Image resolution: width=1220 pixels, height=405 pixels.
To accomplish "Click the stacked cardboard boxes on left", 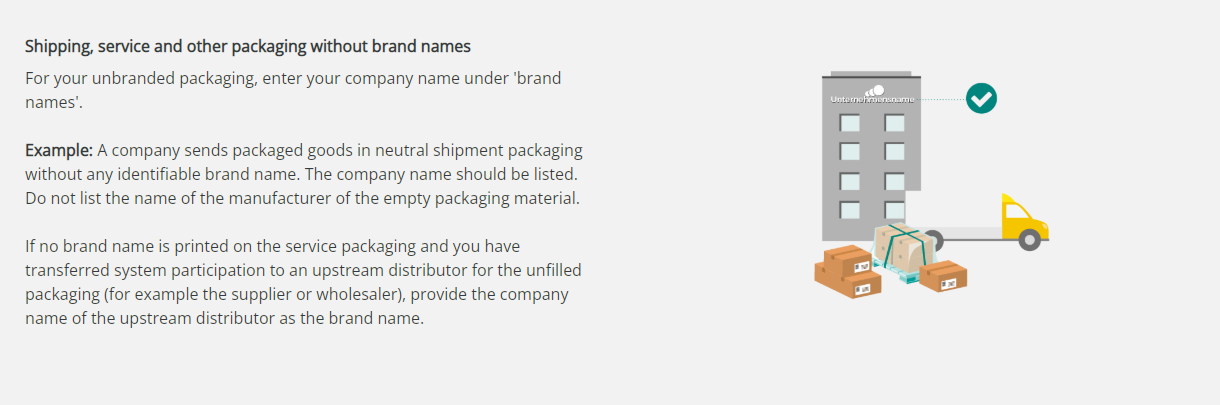I will coord(845,270).
